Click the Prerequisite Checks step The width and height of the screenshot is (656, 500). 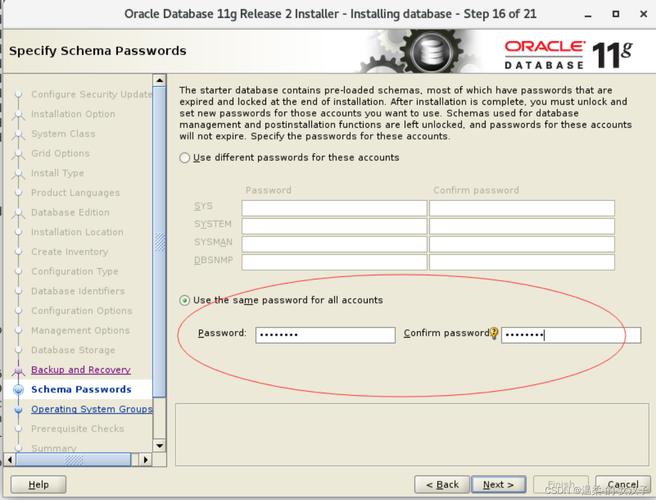[x=77, y=429]
